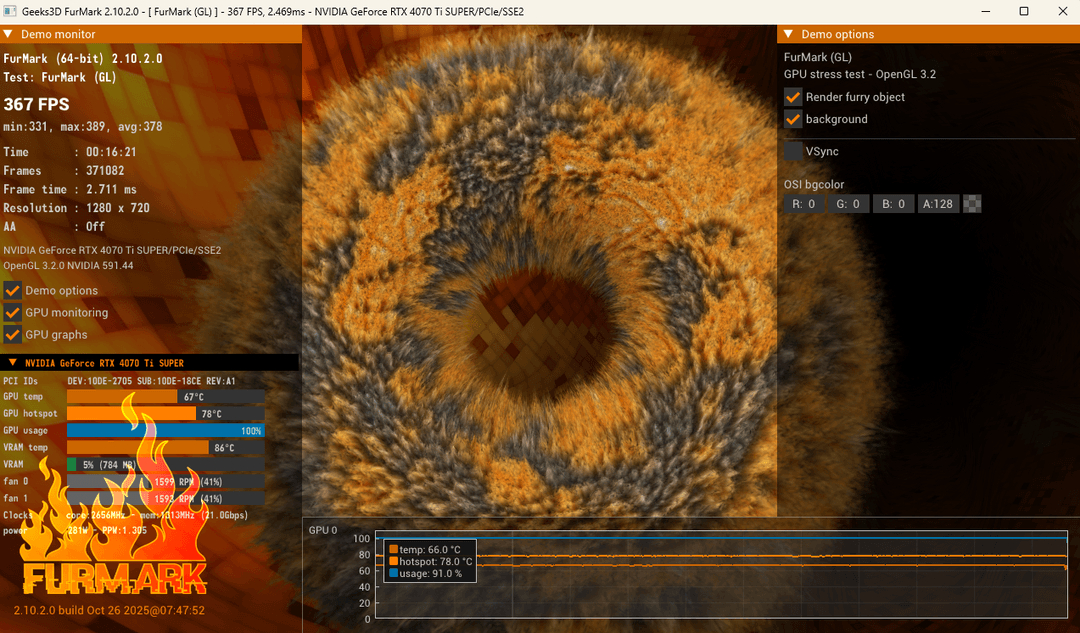
Task: Maximize the FurMark window
Action: tap(1023, 11)
